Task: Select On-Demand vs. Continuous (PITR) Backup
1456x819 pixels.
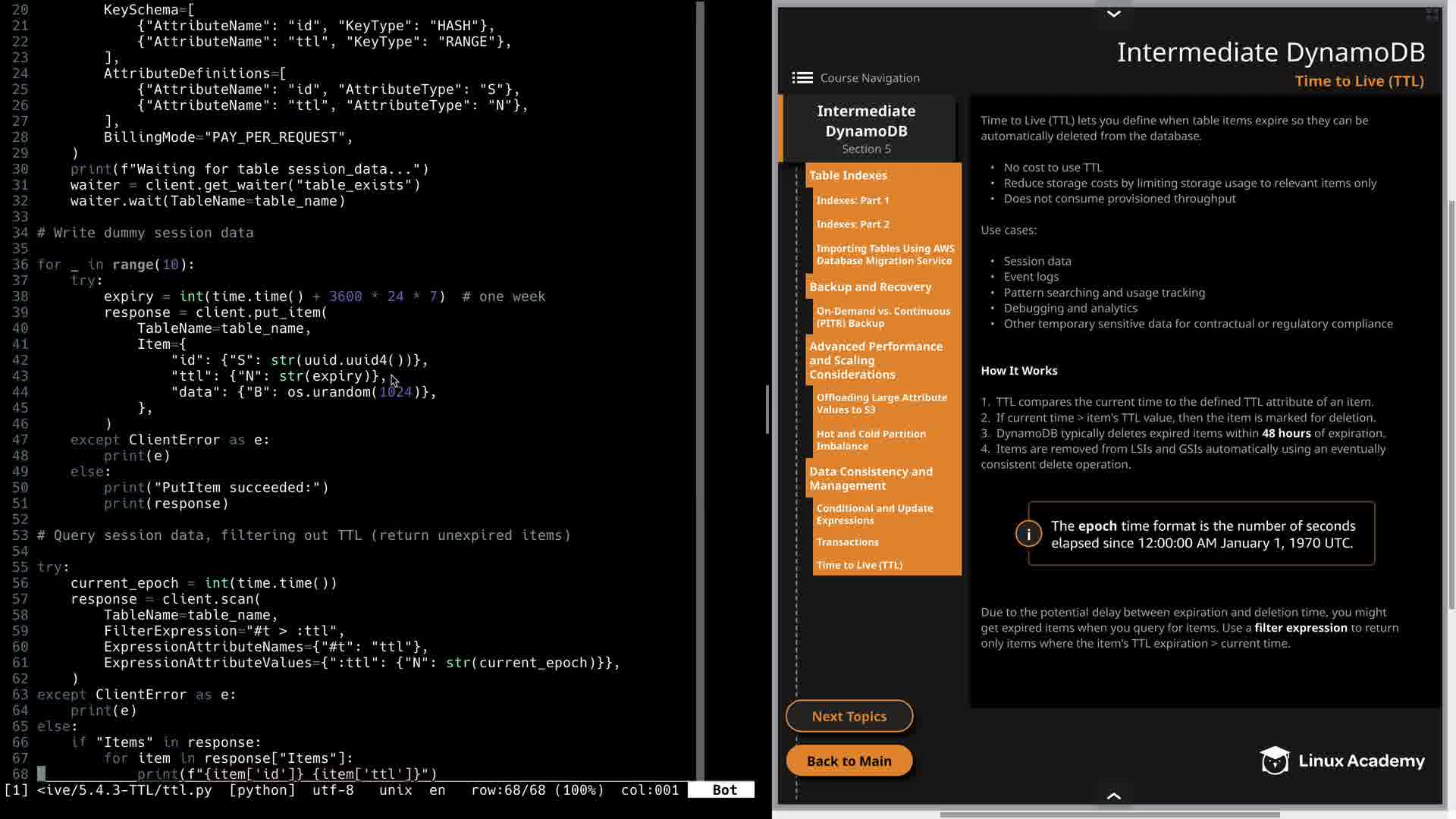Action: click(x=883, y=317)
